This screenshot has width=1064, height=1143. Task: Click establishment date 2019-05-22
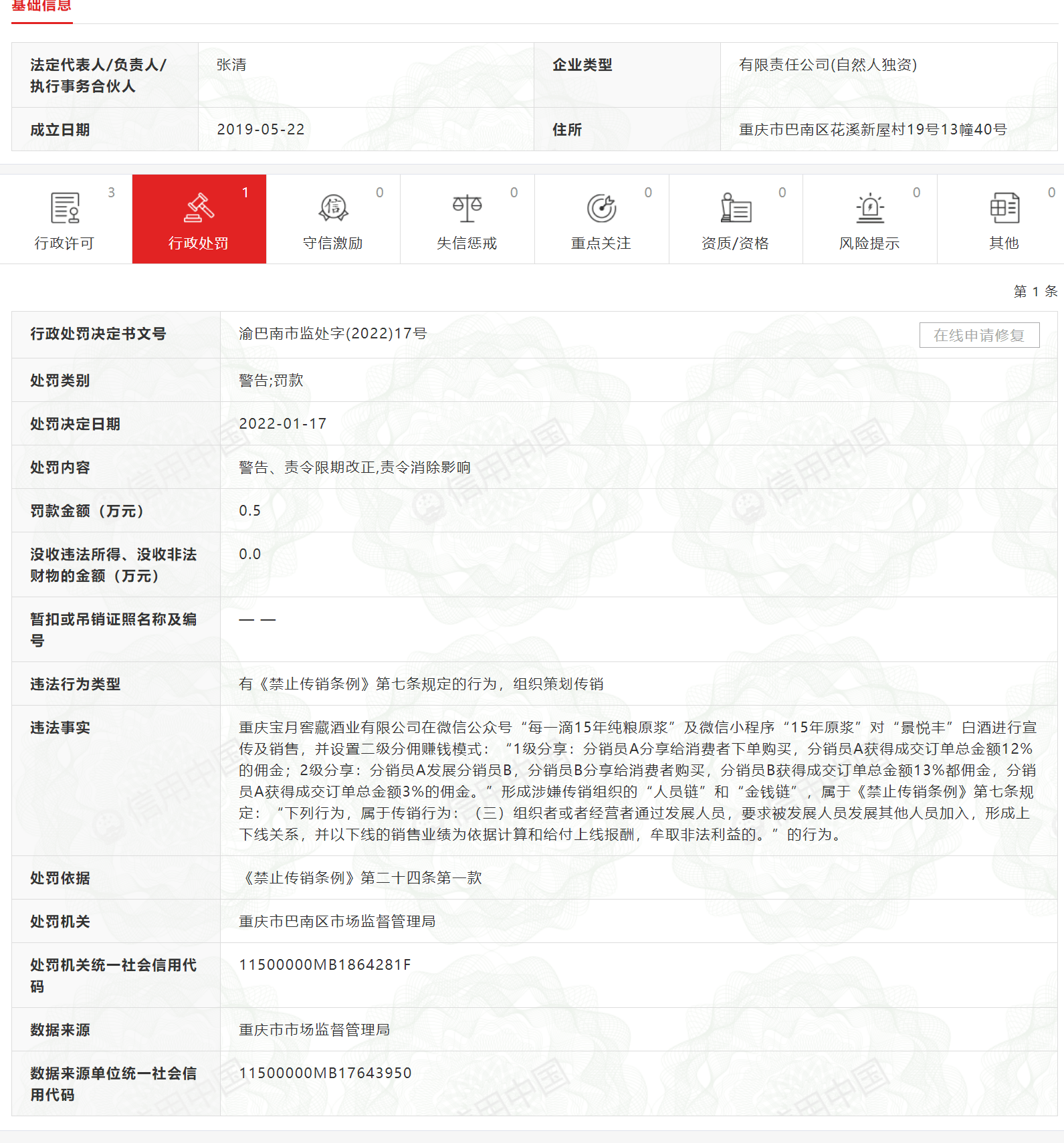point(261,130)
